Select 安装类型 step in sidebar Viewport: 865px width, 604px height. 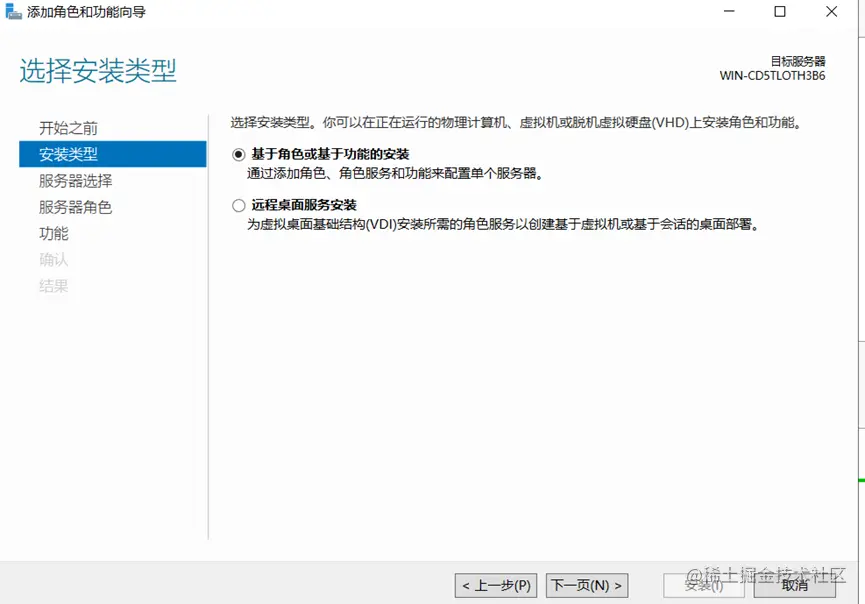coord(113,154)
